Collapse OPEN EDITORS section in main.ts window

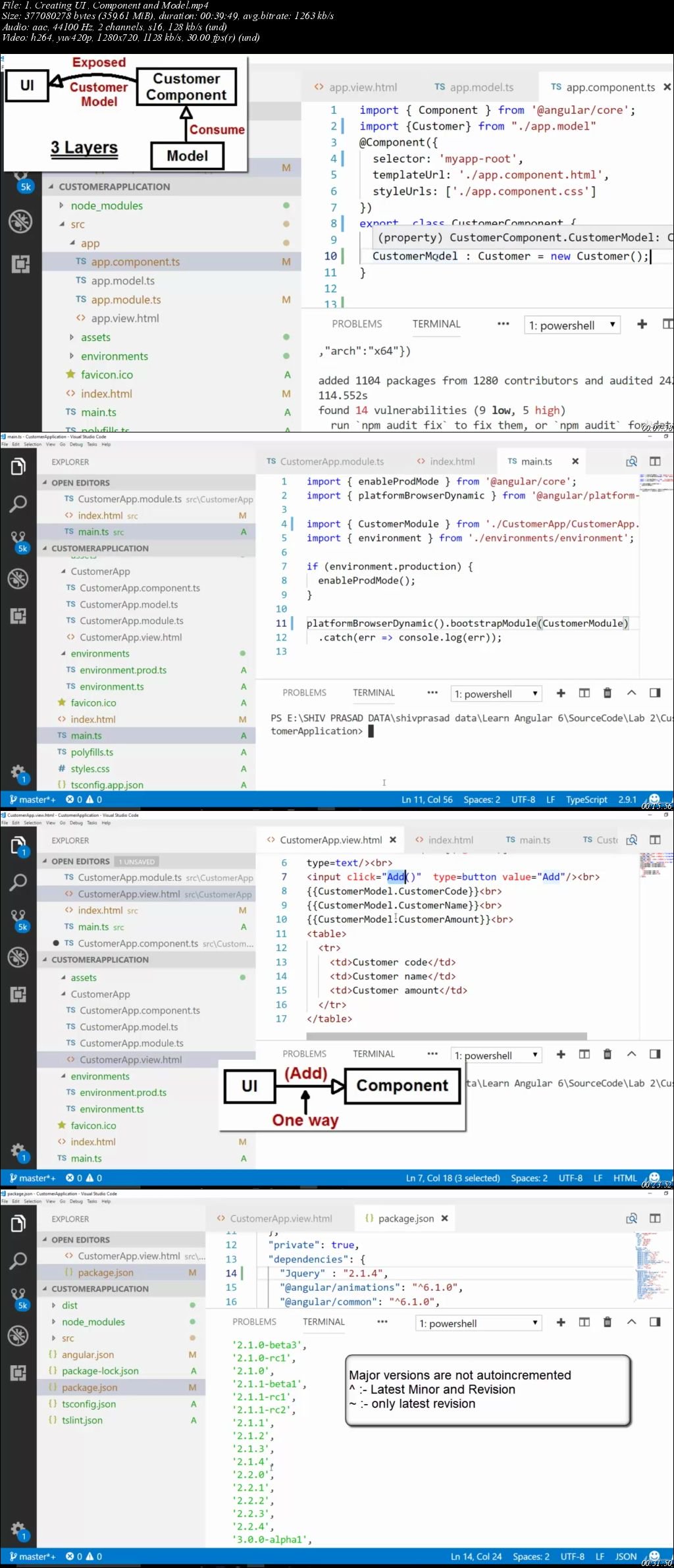pyautogui.click(x=45, y=483)
